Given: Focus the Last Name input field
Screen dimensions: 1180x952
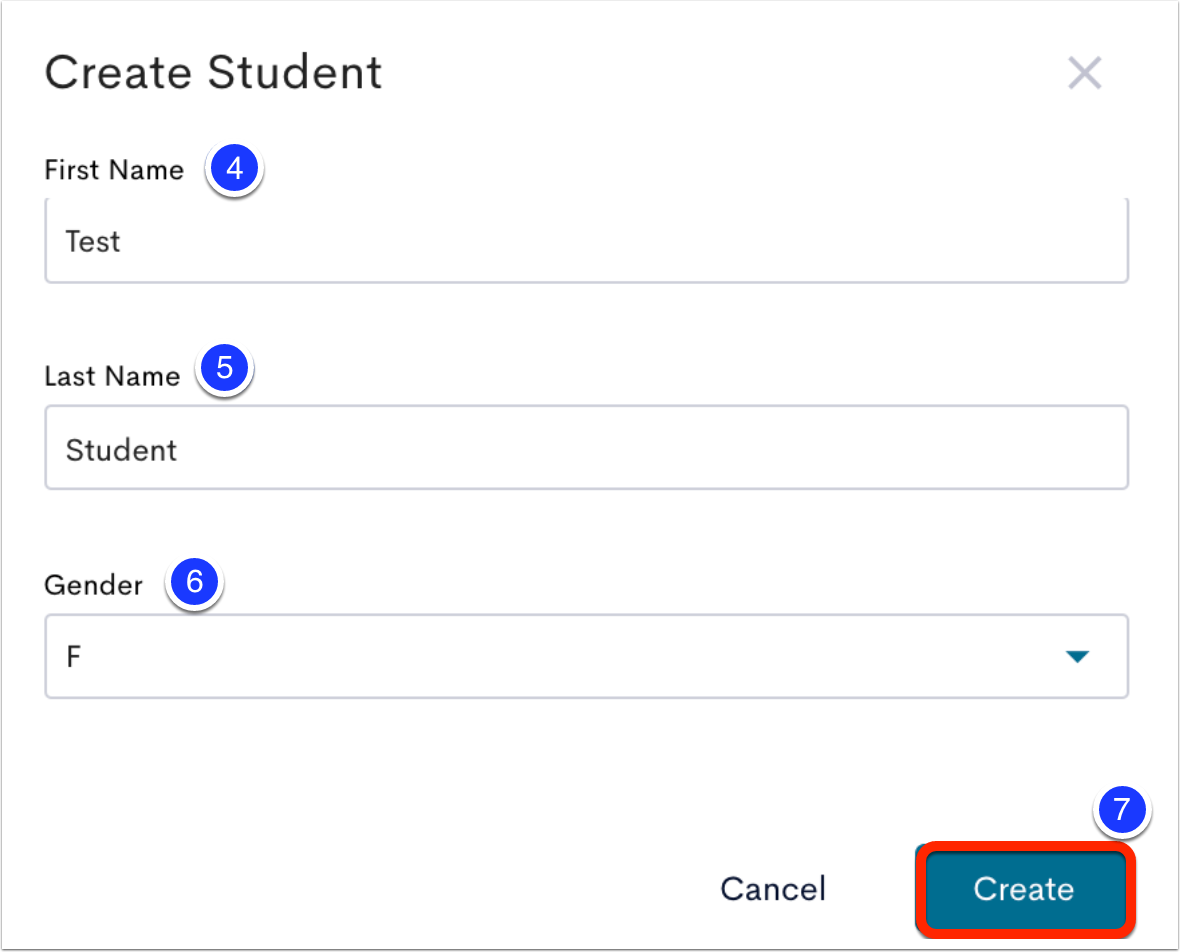Looking at the screenshot, I should point(586,448).
